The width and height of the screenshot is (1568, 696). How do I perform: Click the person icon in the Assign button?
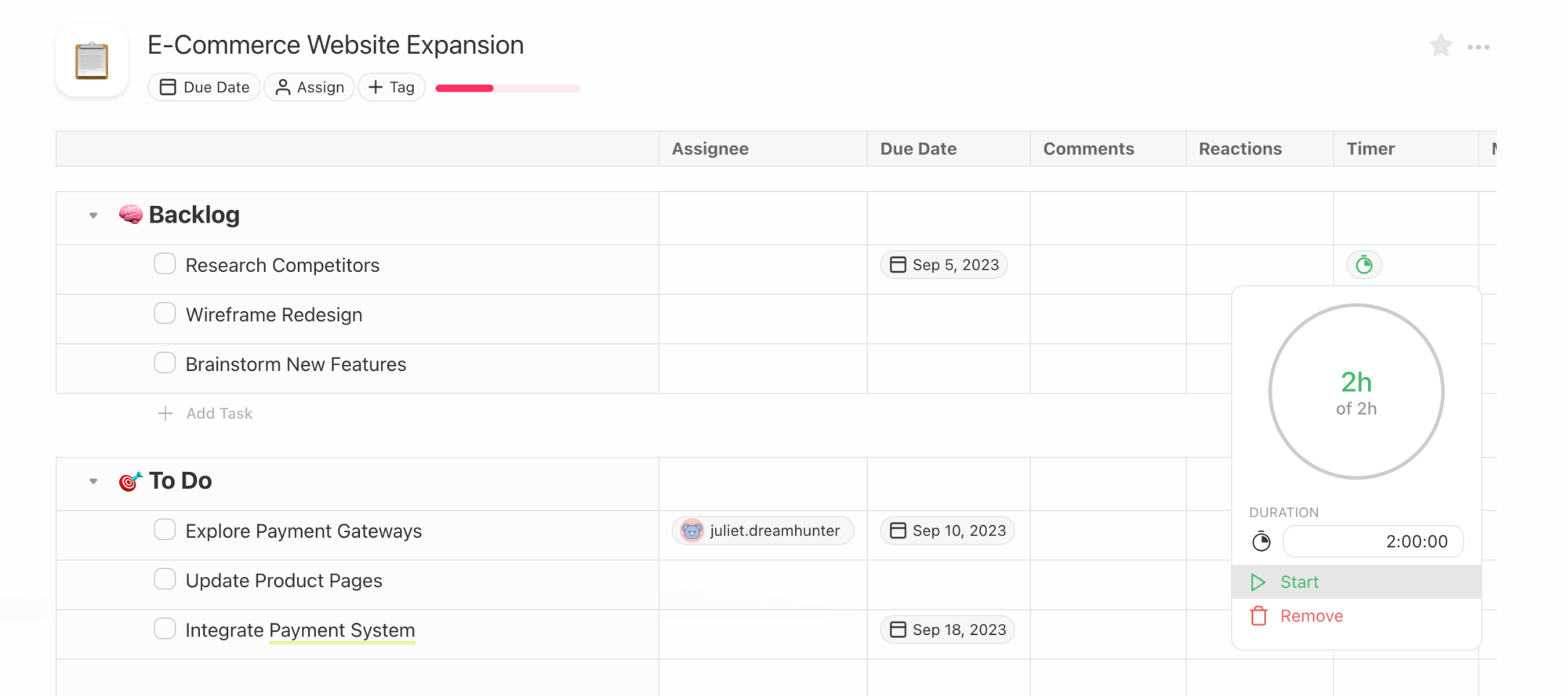tap(282, 87)
